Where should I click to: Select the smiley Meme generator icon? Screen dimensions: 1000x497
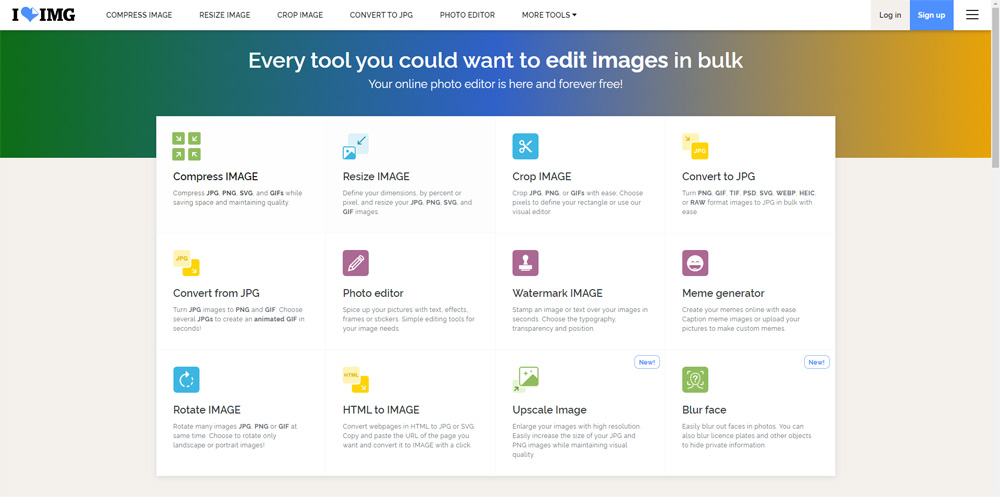pyautogui.click(x=695, y=263)
